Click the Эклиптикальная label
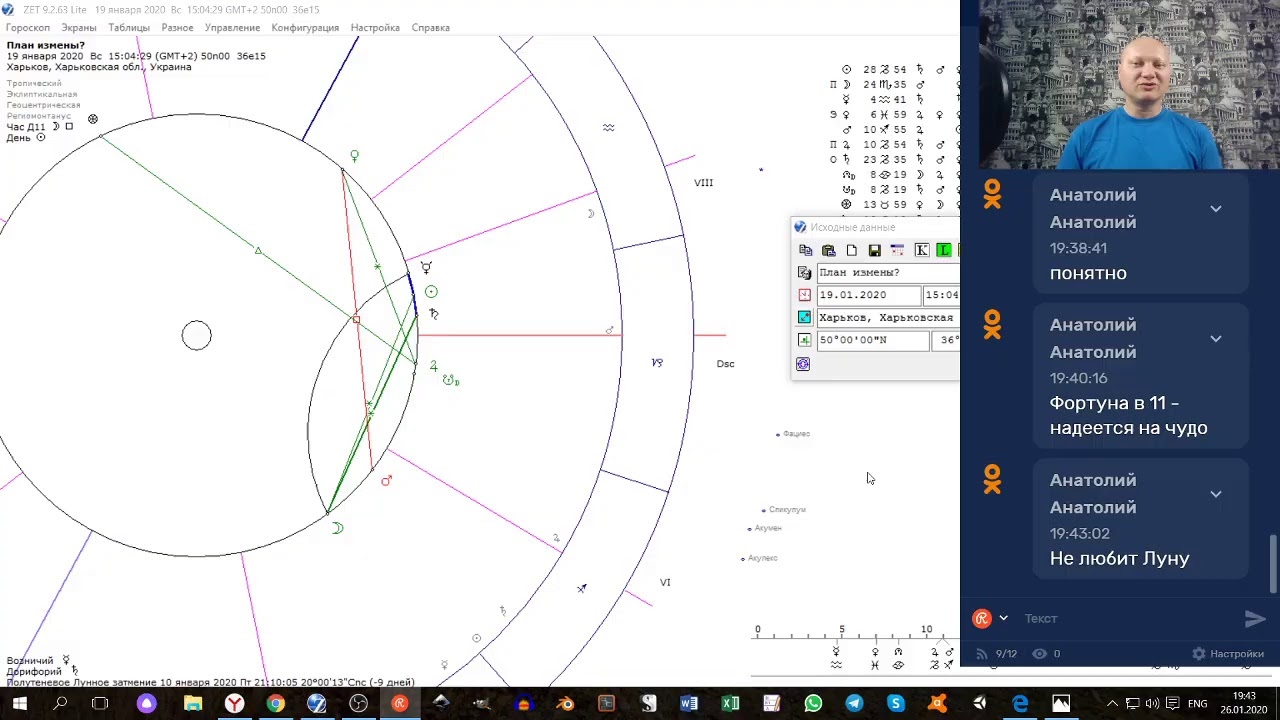1280x720 pixels. click(41, 94)
